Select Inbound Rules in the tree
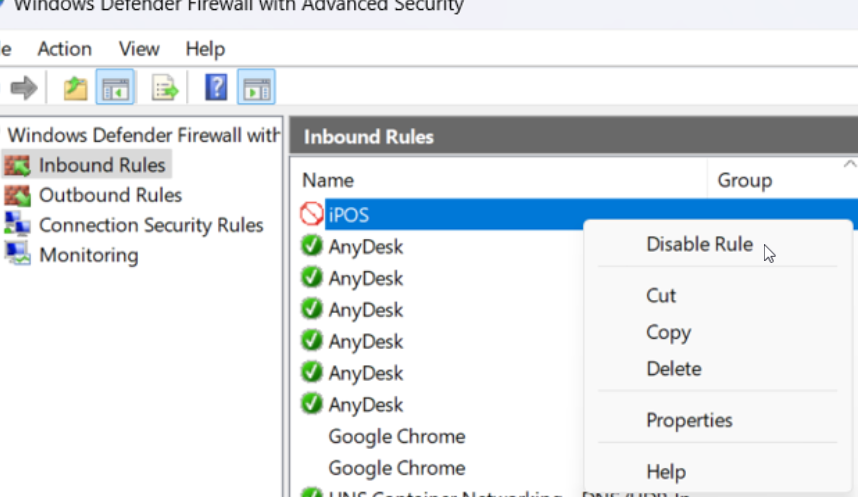Viewport: 858px width, 497px height. pyautogui.click(x=102, y=165)
